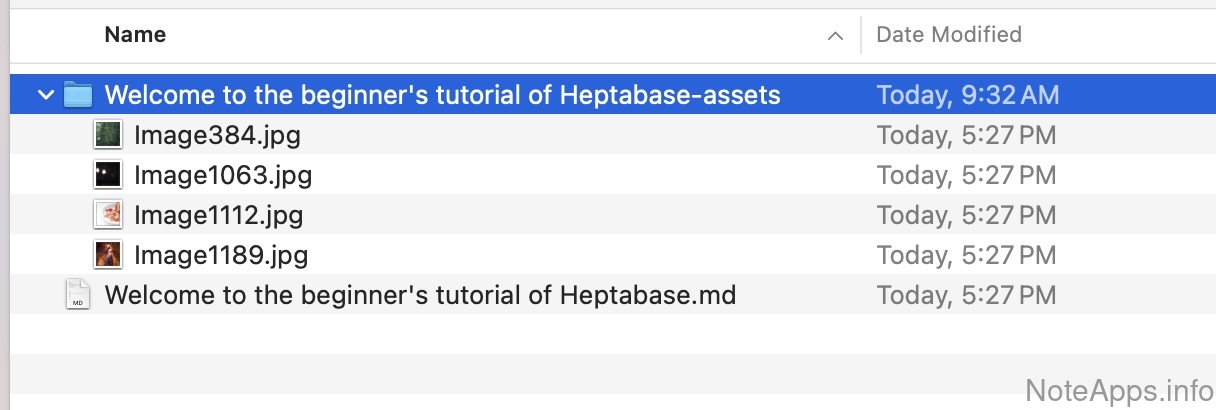This screenshot has width=1216, height=410.
Task: Select the Image1112.jpg file name
Action: pos(218,215)
